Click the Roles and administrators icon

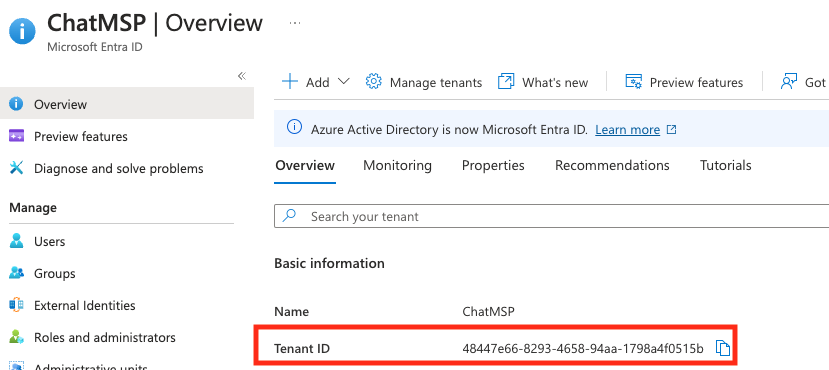16,337
